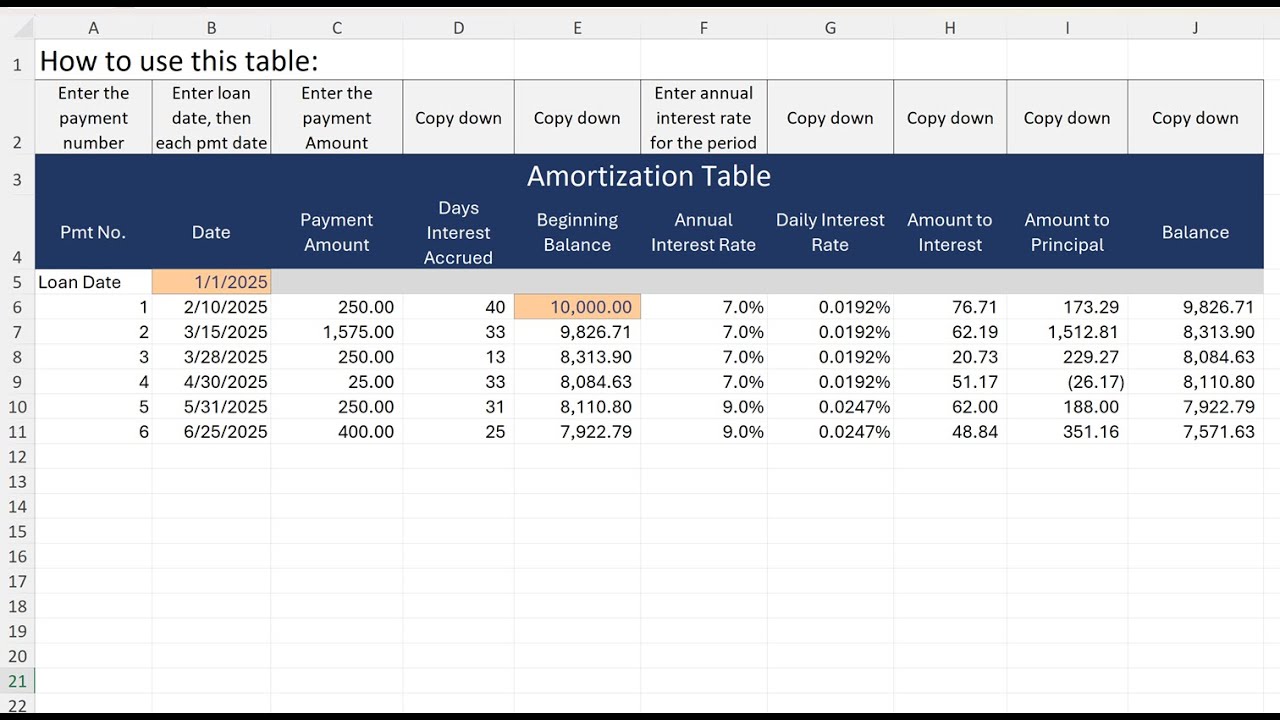Image resolution: width=1280 pixels, height=720 pixels.
Task: Select row 12 header
Action: tap(17, 457)
